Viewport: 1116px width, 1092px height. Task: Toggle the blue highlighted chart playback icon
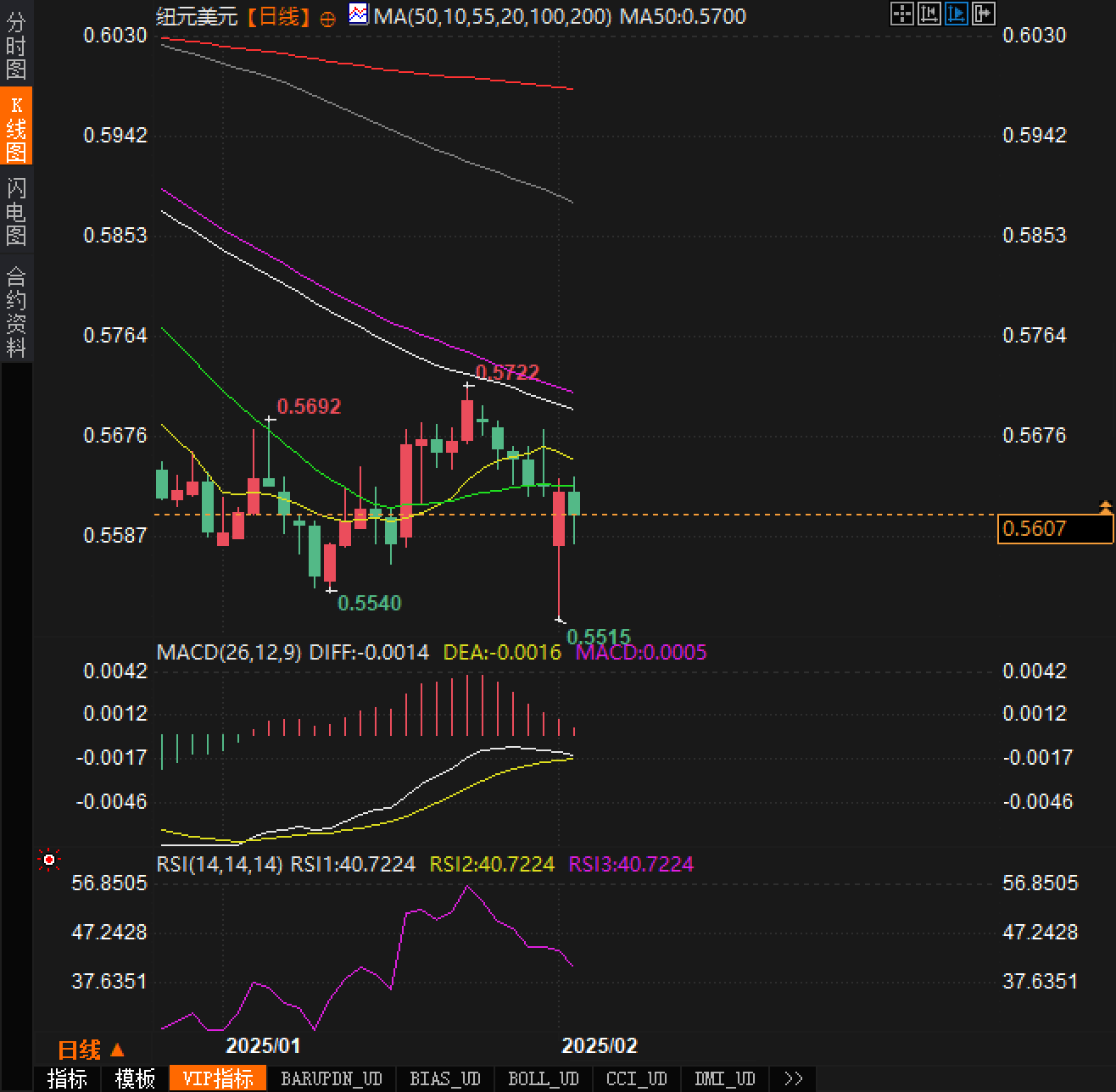point(956,14)
